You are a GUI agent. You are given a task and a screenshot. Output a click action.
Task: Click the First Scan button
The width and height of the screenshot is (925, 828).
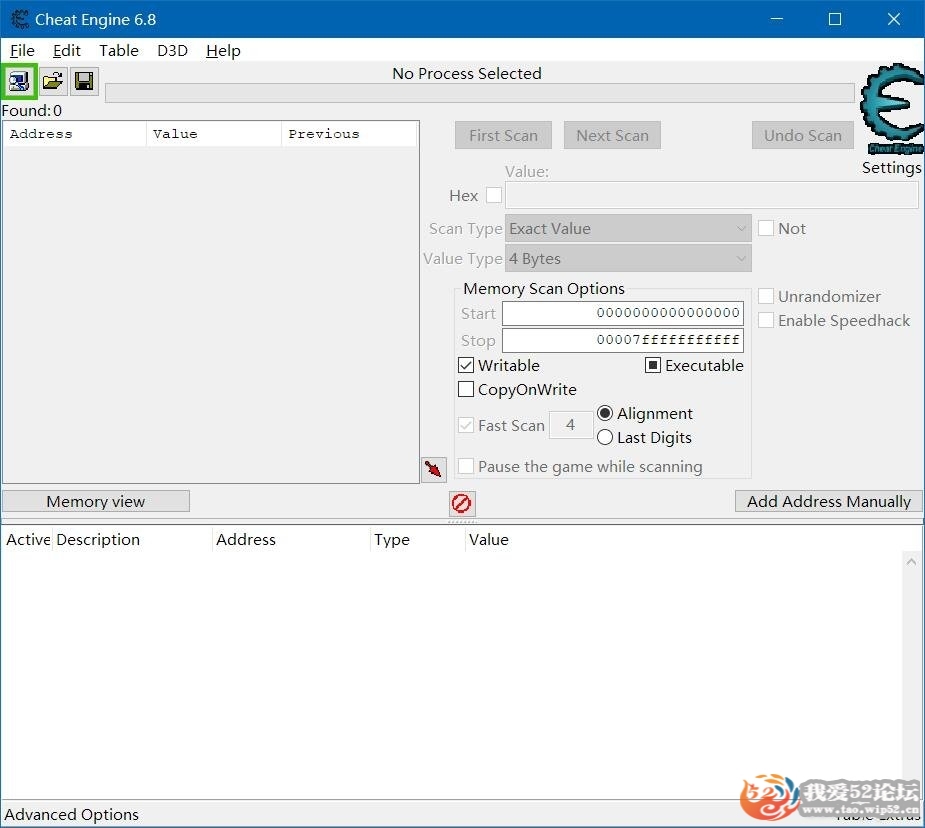click(503, 136)
